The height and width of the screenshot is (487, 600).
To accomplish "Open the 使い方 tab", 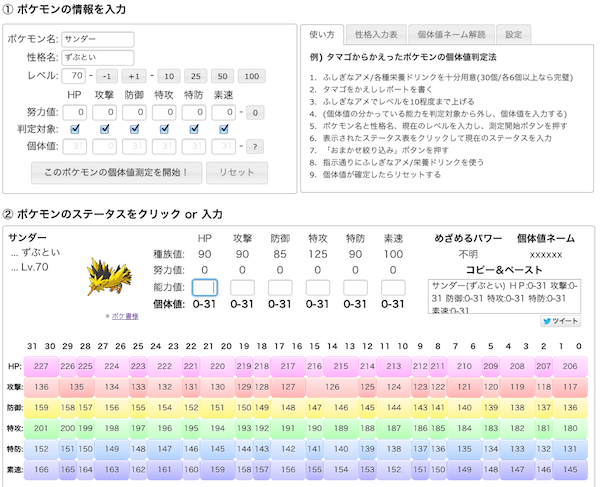I will tap(322, 34).
